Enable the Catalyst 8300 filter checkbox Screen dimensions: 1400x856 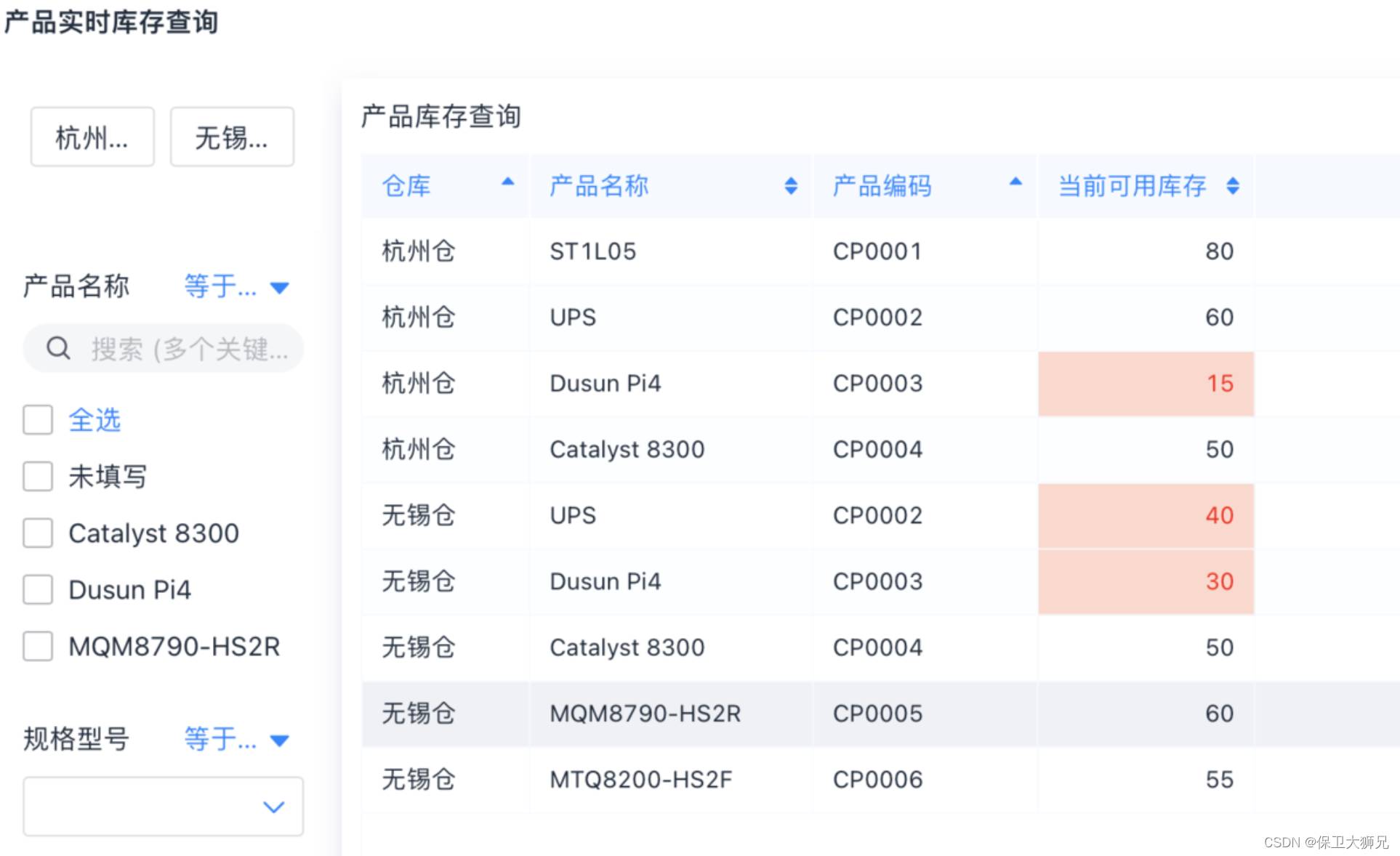(x=38, y=533)
